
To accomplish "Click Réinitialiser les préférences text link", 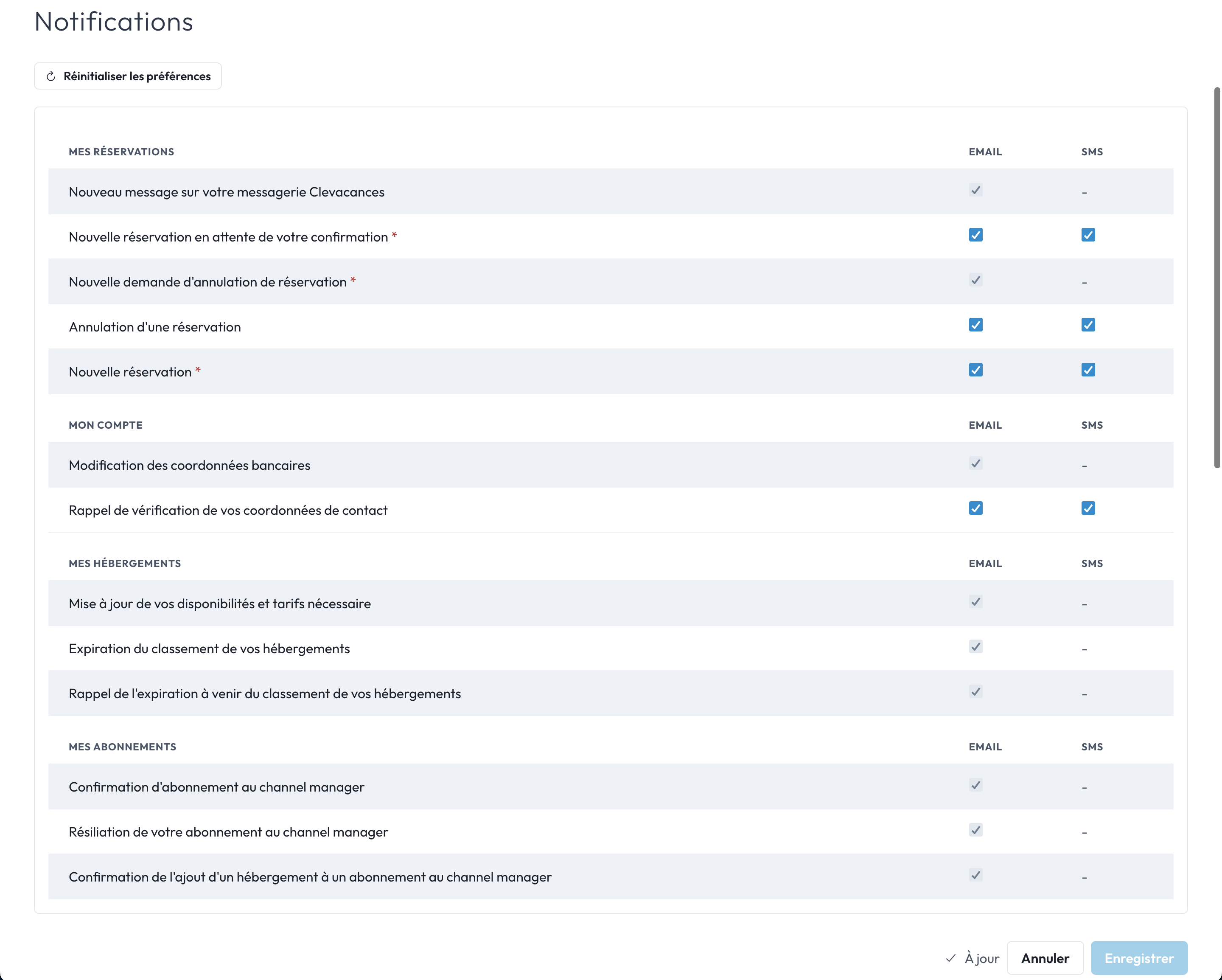I will point(136,75).
